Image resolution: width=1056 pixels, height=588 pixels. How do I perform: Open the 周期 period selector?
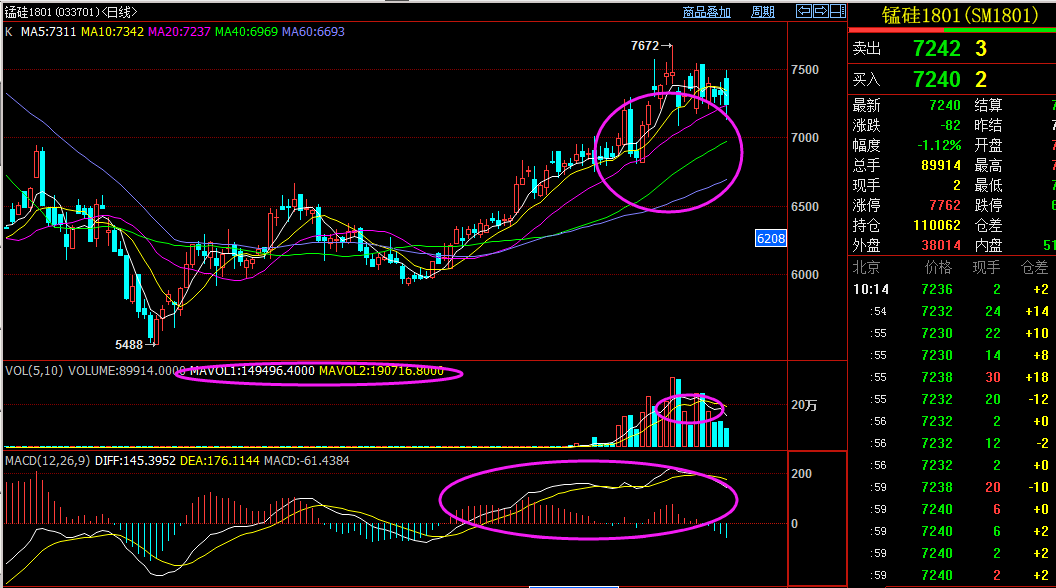(762, 12)
